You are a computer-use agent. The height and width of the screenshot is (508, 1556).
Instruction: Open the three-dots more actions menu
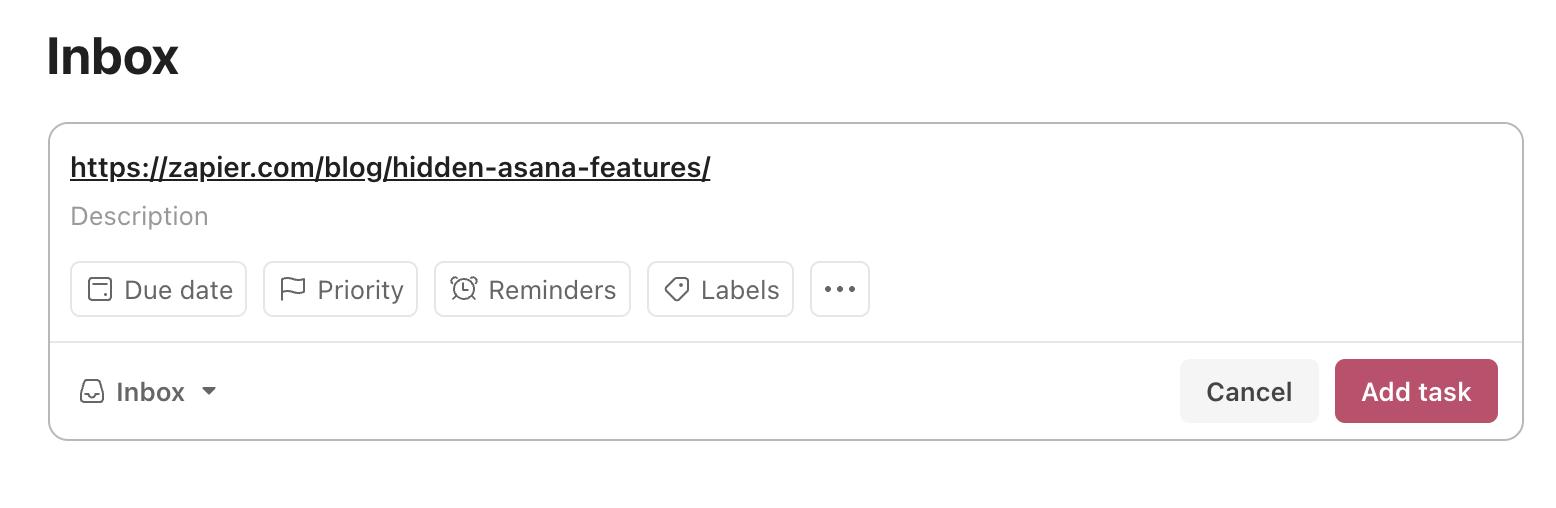coord(840,289)
